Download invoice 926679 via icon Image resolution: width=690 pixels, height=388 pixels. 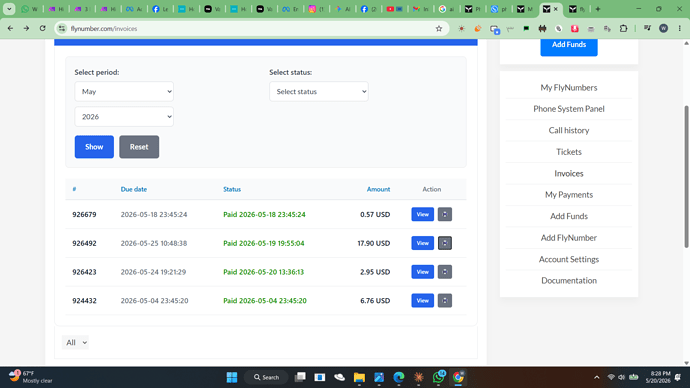pos(444,214)
